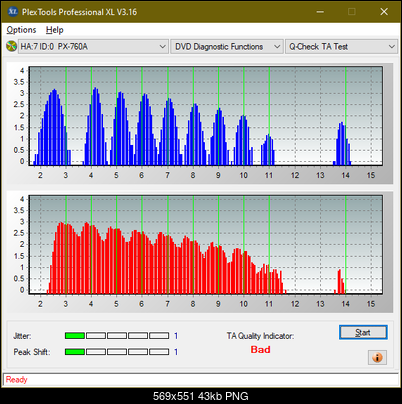
Task: Click the PlexTools XL title bar icon
Action: coord(13,12)
